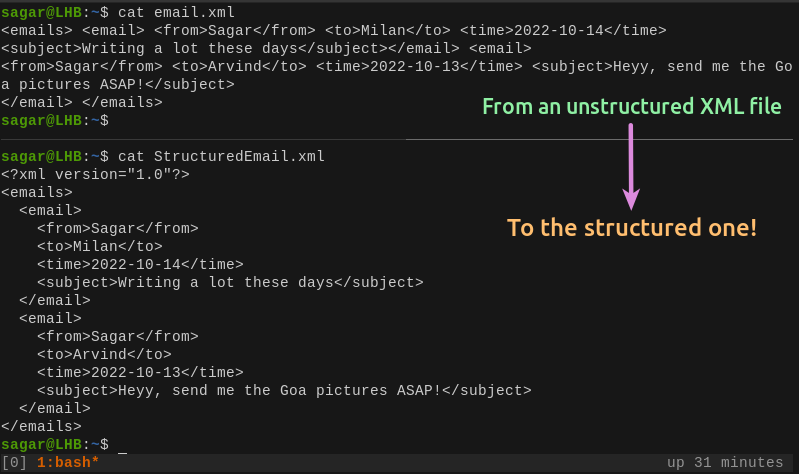
Task: Click the unindented opening <emails> tag on its own line
Action: (x=37, y=193)
